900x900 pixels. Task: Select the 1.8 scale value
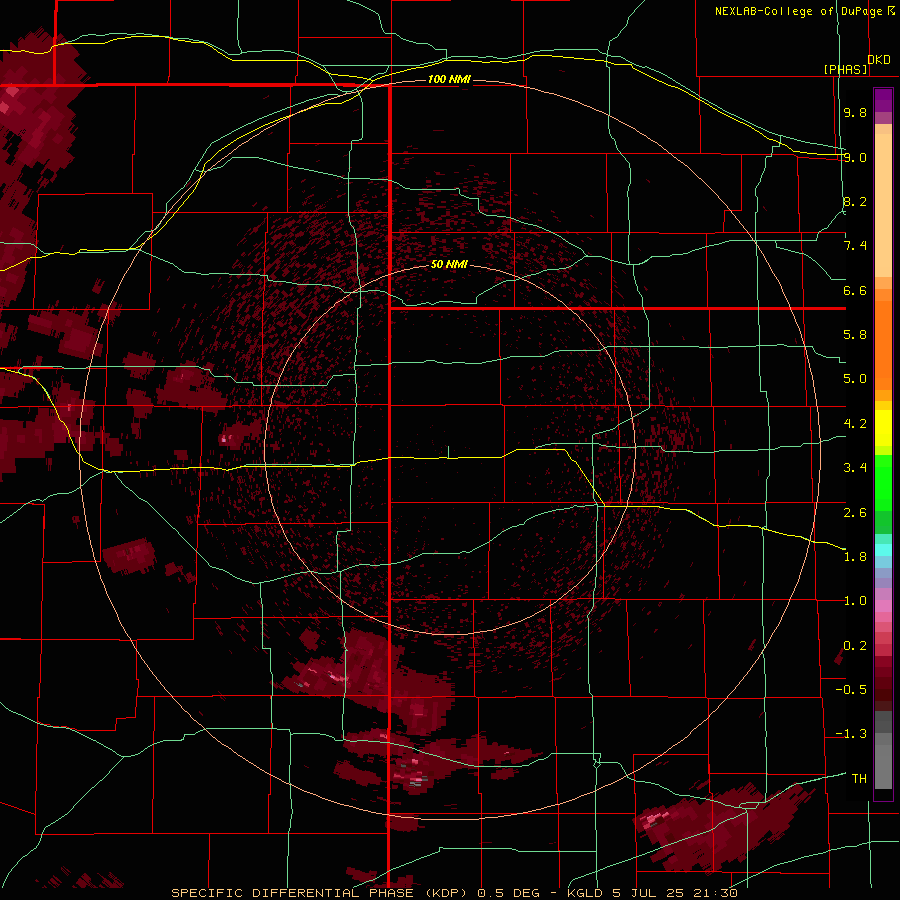pos(855,557)
